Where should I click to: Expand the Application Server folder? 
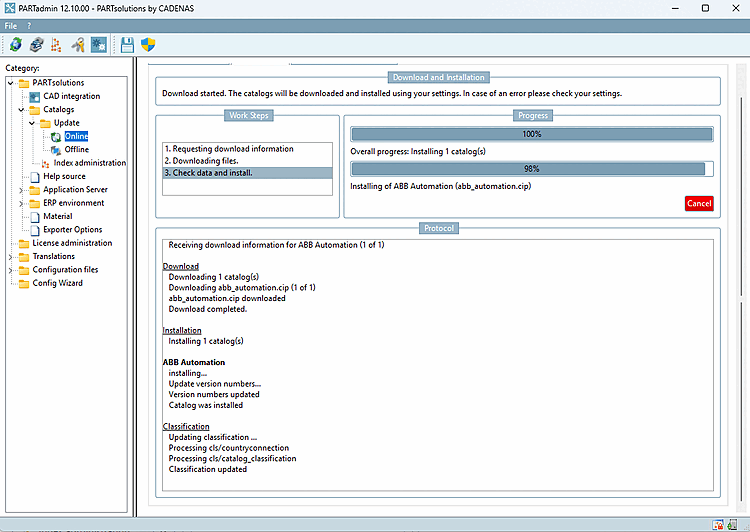(x=21, y=190)
